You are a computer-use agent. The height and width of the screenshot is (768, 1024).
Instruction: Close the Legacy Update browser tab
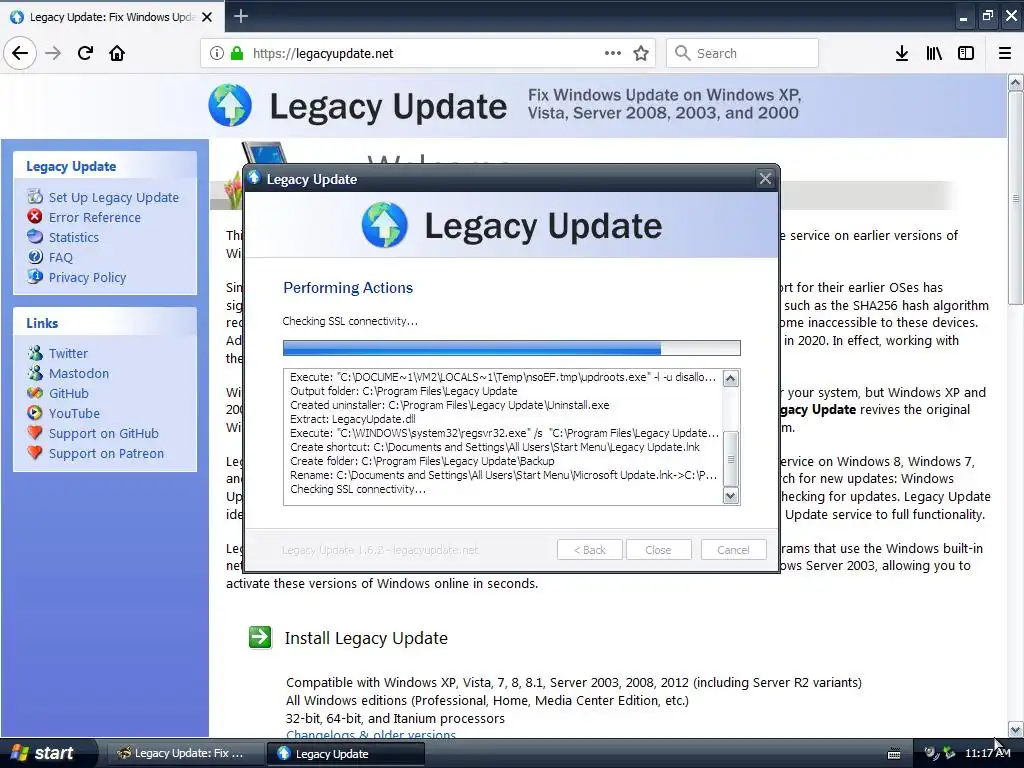click(207, 17)
